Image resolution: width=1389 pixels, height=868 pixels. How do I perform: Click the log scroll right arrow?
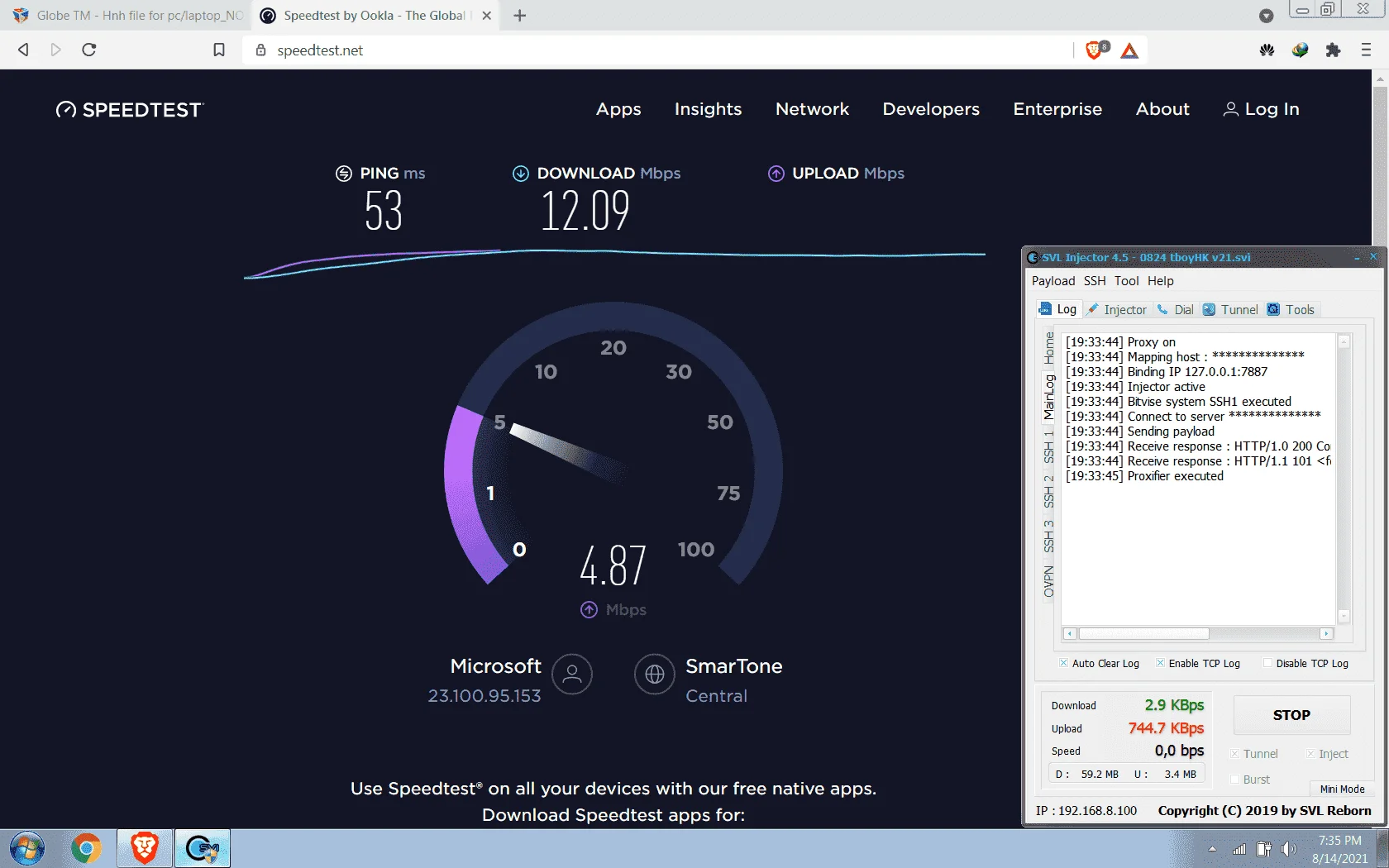[1326, 634]
